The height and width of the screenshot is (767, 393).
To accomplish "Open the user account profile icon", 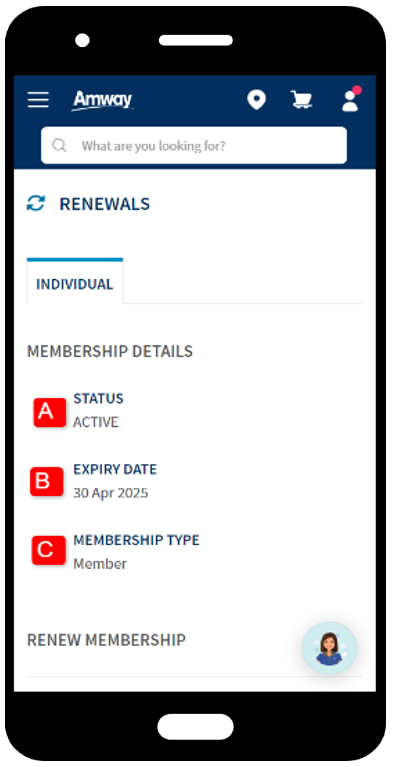I will [x=351, y=99].
